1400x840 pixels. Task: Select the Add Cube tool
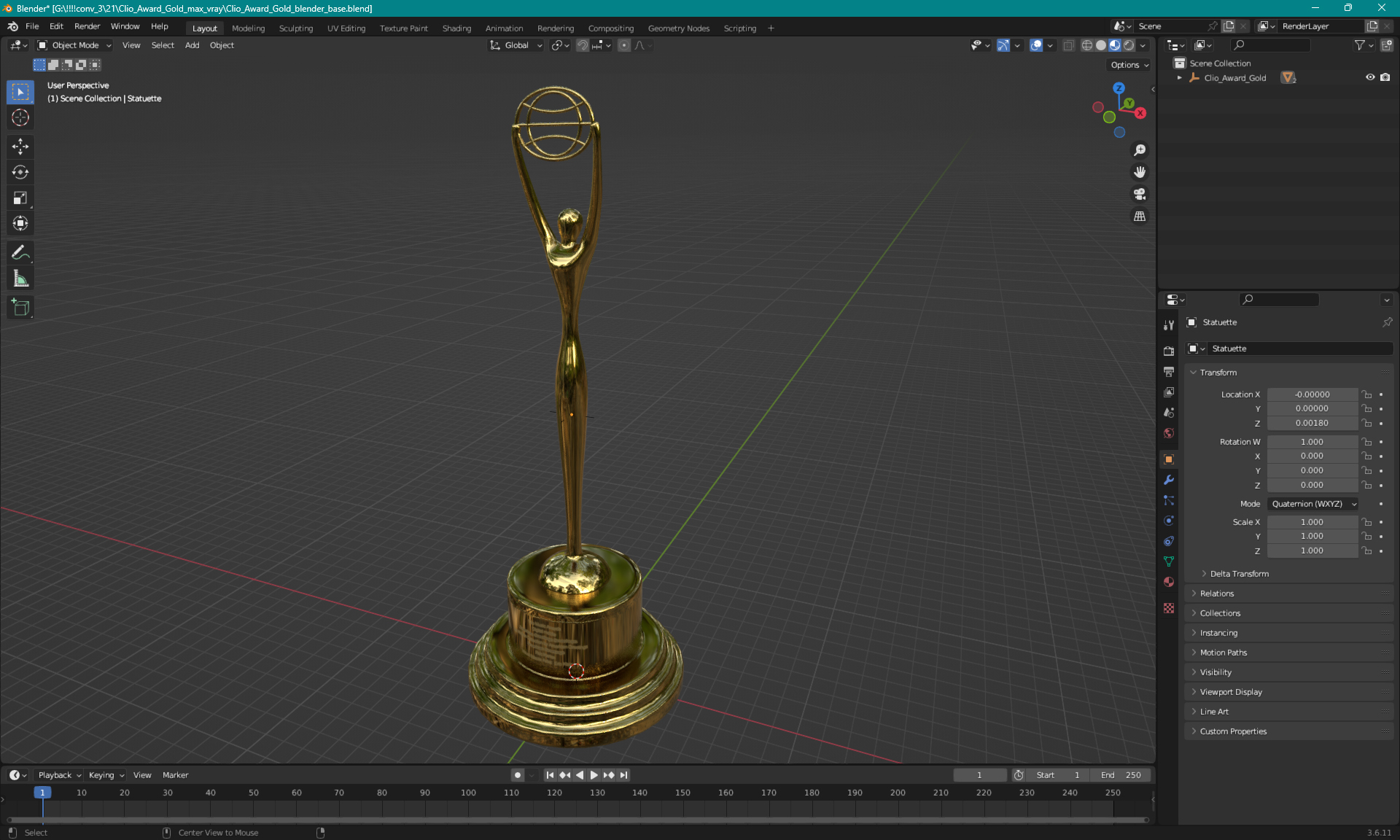(x=20, y=307)
